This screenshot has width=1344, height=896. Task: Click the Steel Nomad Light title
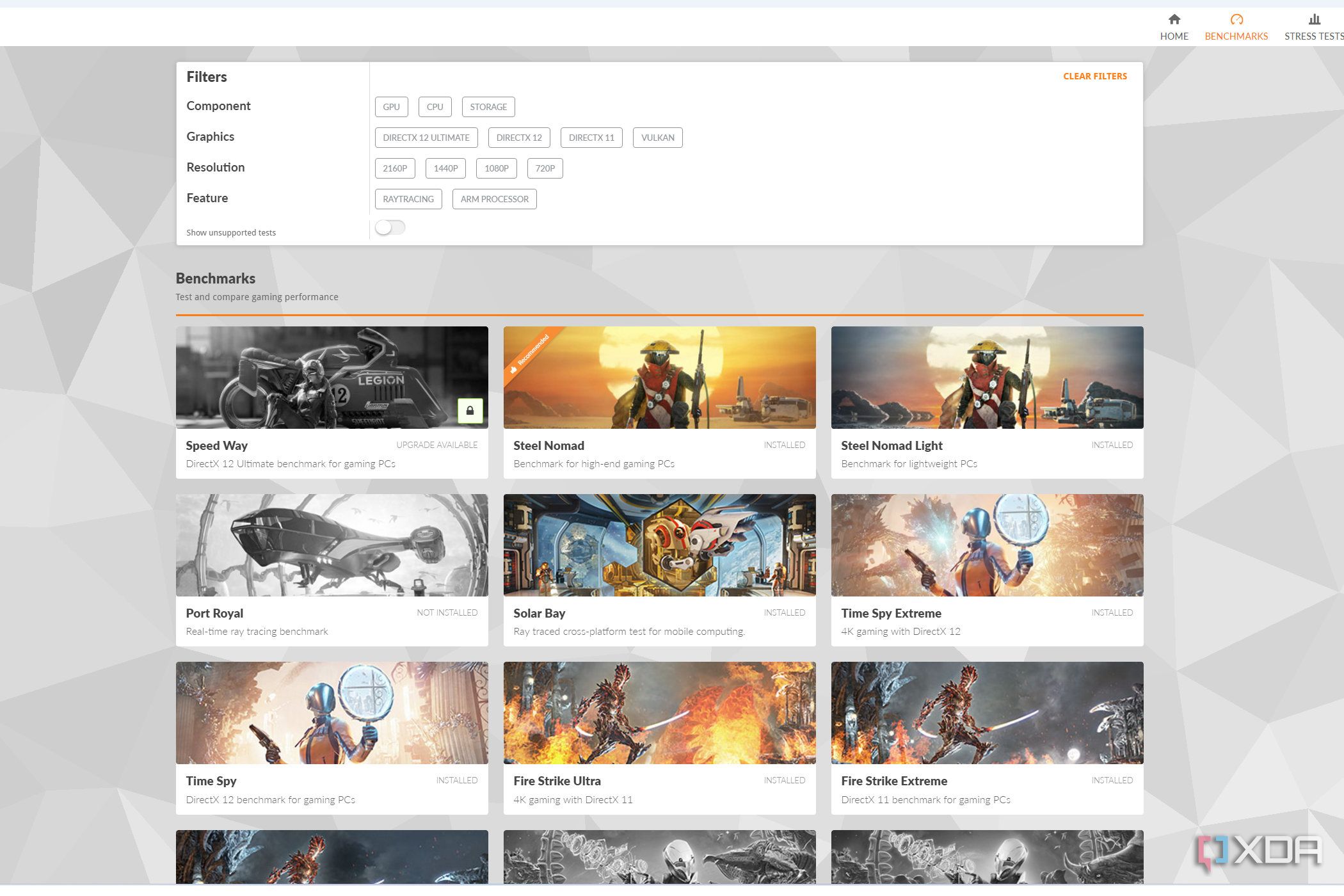892,445
